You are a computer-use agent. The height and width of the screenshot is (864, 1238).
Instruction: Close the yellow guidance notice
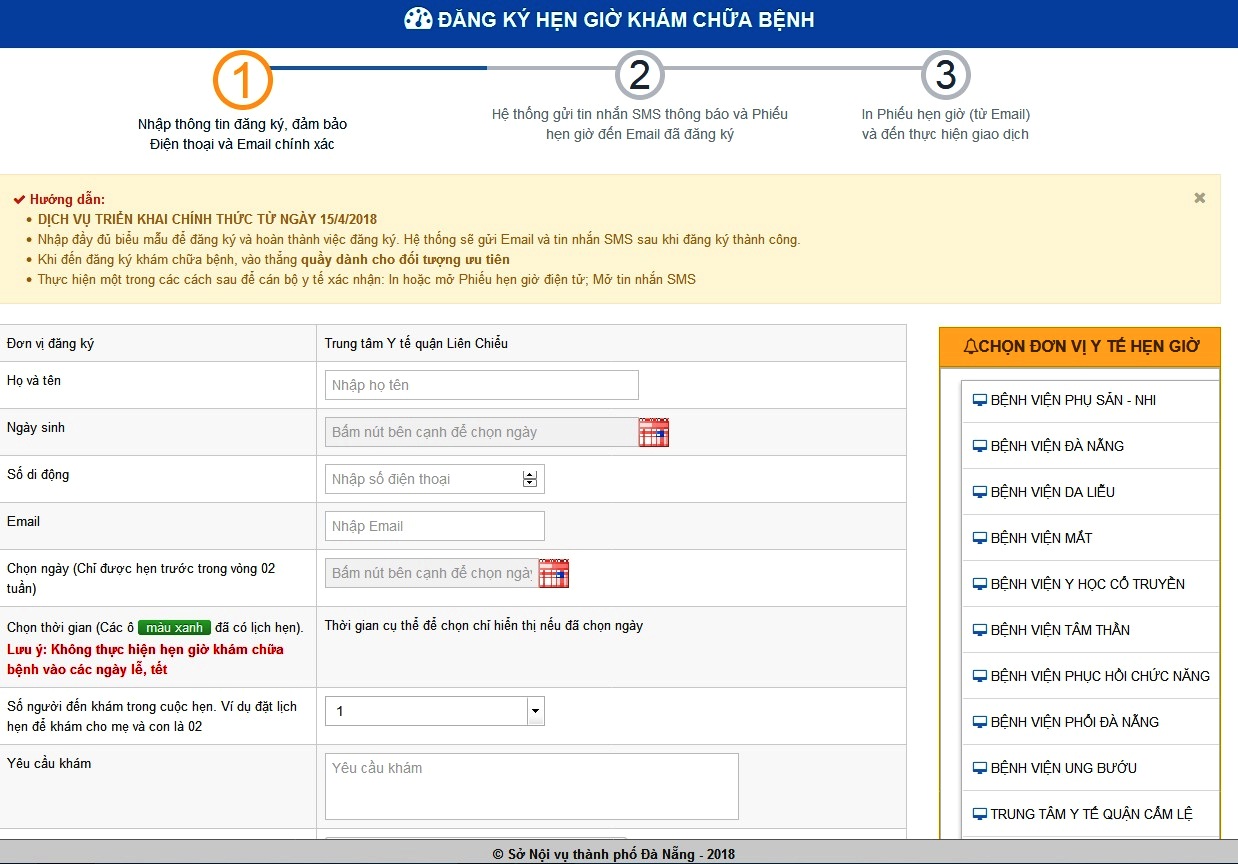1200,198
